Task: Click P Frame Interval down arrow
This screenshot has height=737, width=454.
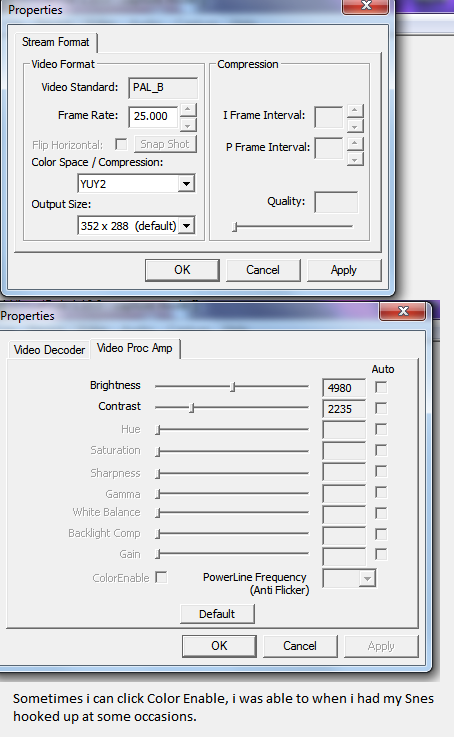Action: pos(355,160)
